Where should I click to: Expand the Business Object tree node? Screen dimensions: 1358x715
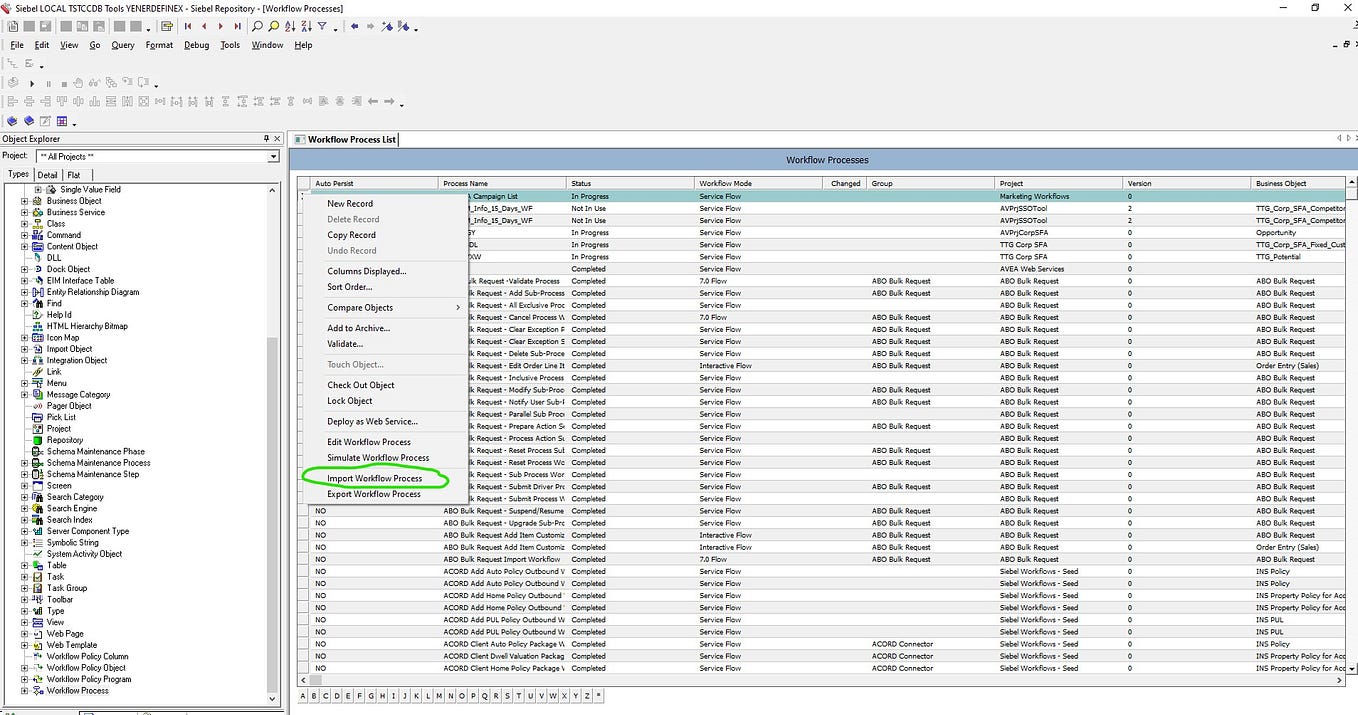[24, 201]
